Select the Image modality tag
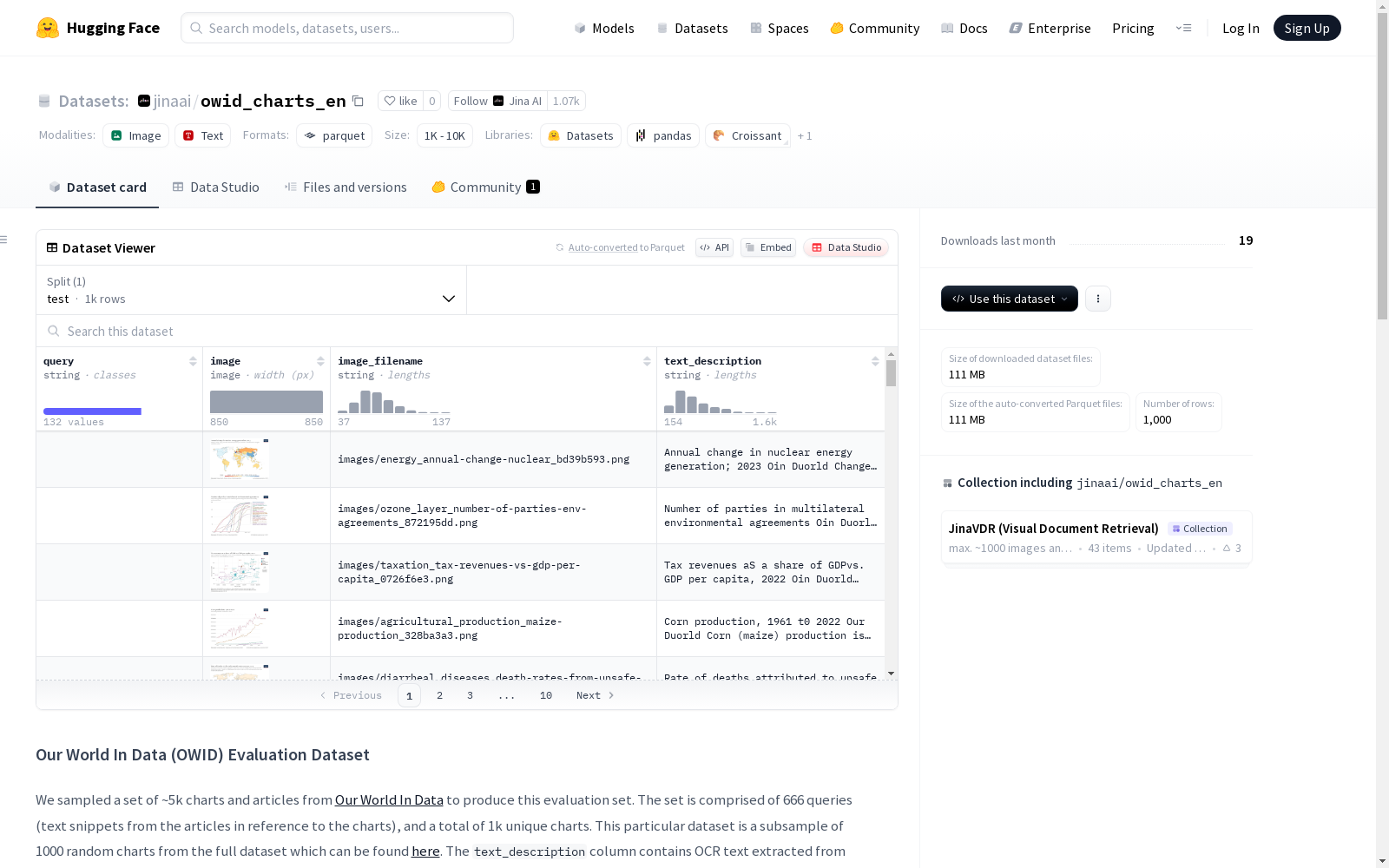 [x=136, y=135]
